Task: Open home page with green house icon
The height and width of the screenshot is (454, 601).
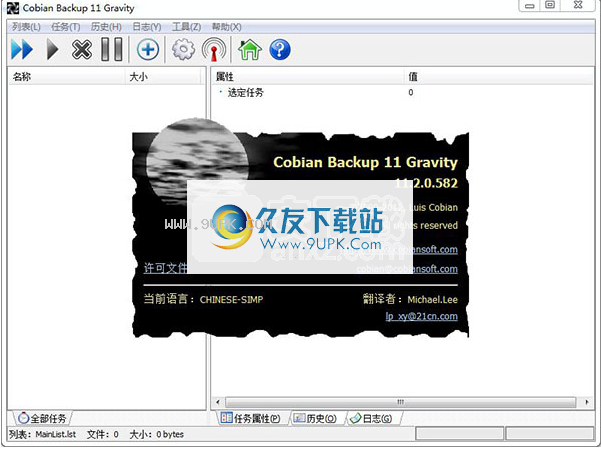Action: point(250,49)
